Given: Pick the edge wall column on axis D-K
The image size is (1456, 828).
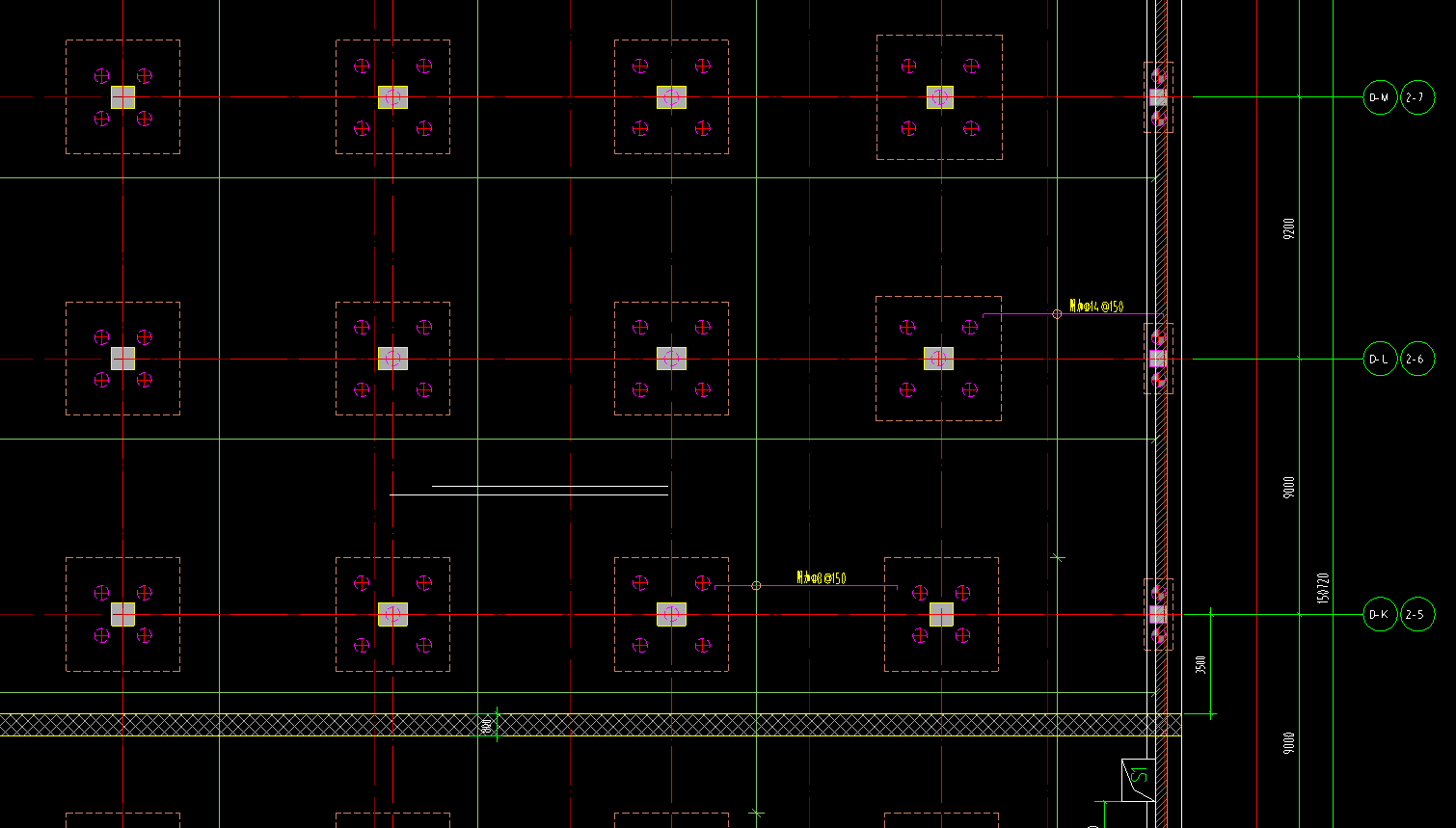Looking at the screenshot, I should 1158,614.
